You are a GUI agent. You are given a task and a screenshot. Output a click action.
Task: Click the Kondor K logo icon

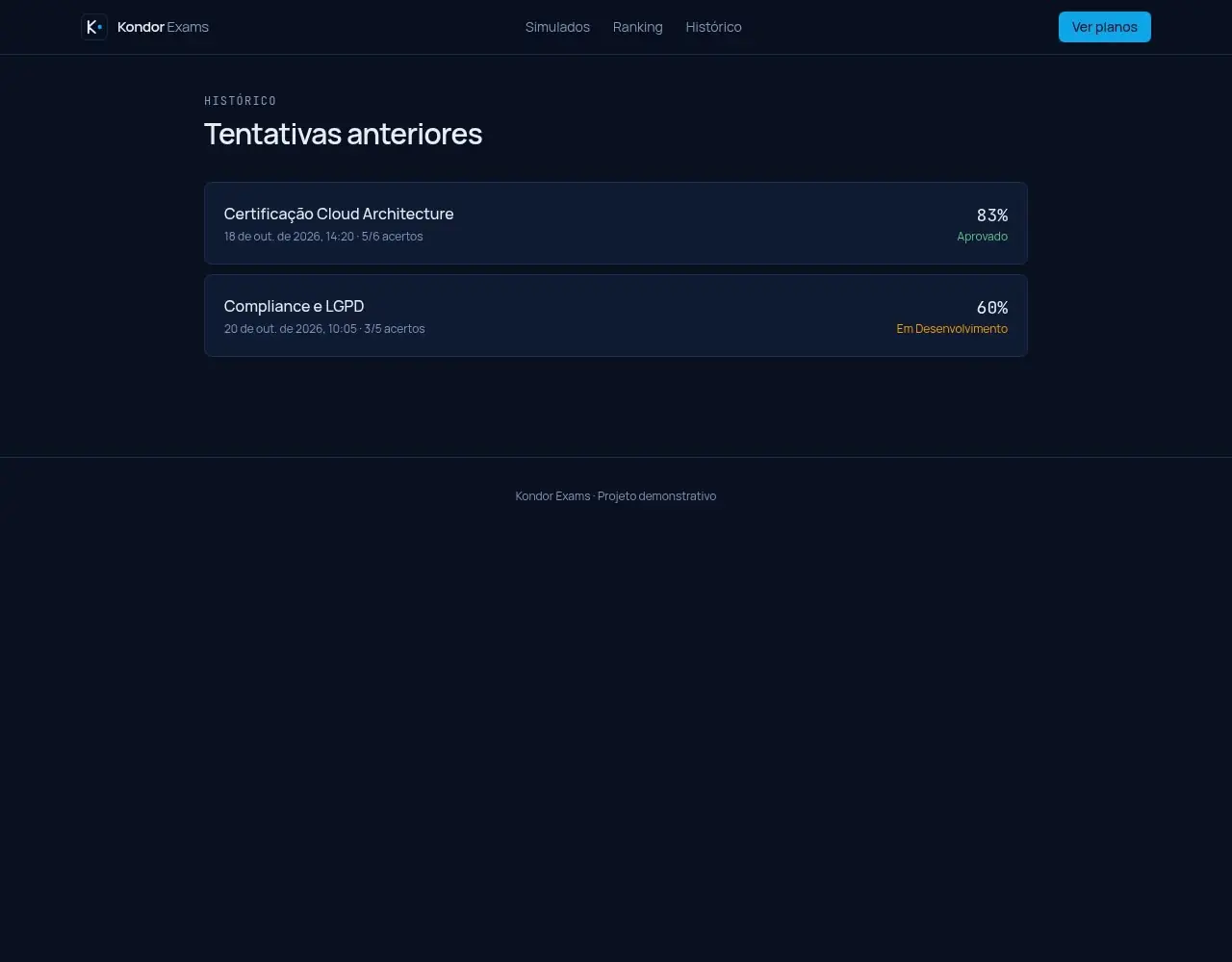[94, 27]
